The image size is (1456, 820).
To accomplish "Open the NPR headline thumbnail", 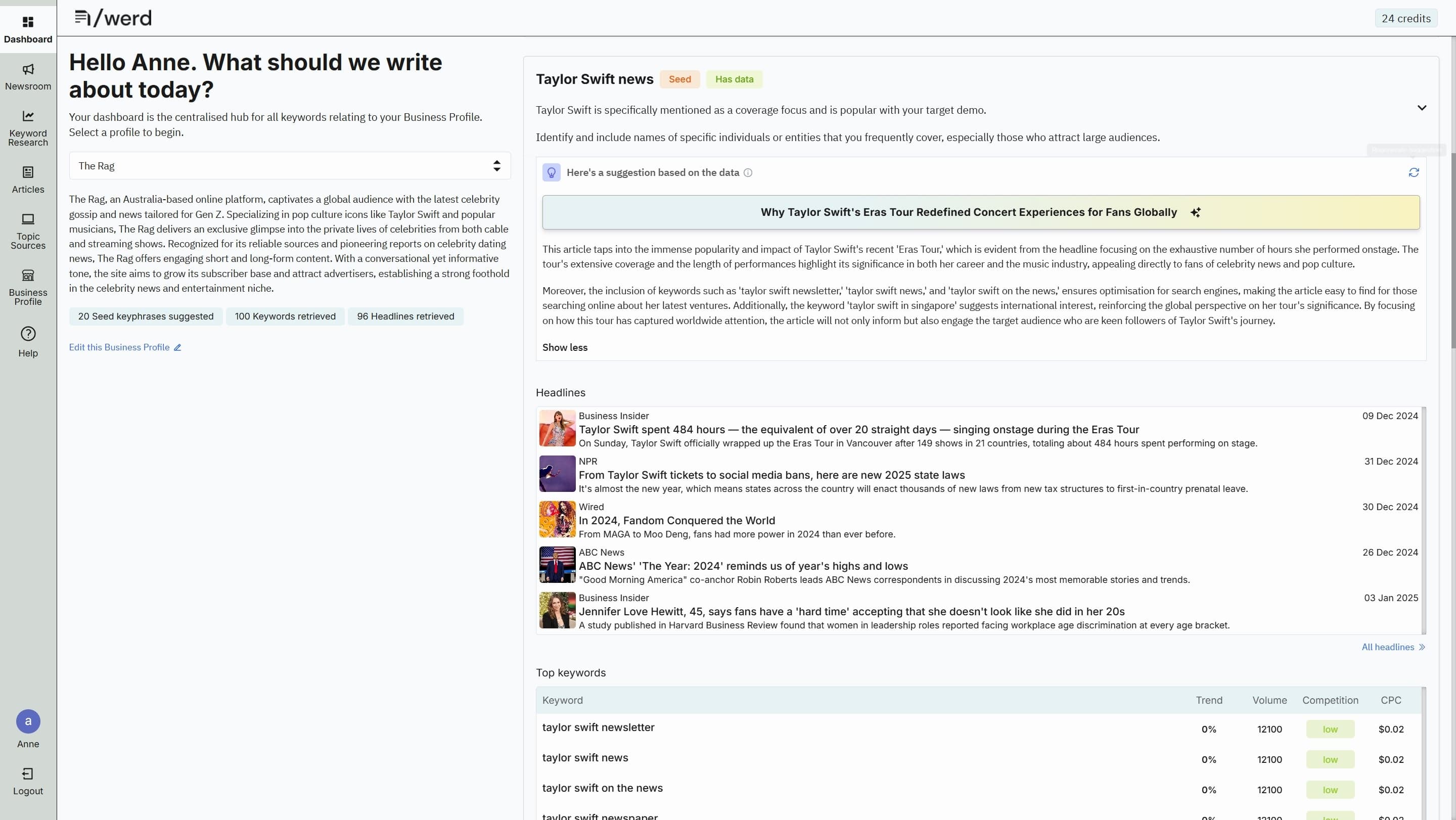I will coord(557,474).
